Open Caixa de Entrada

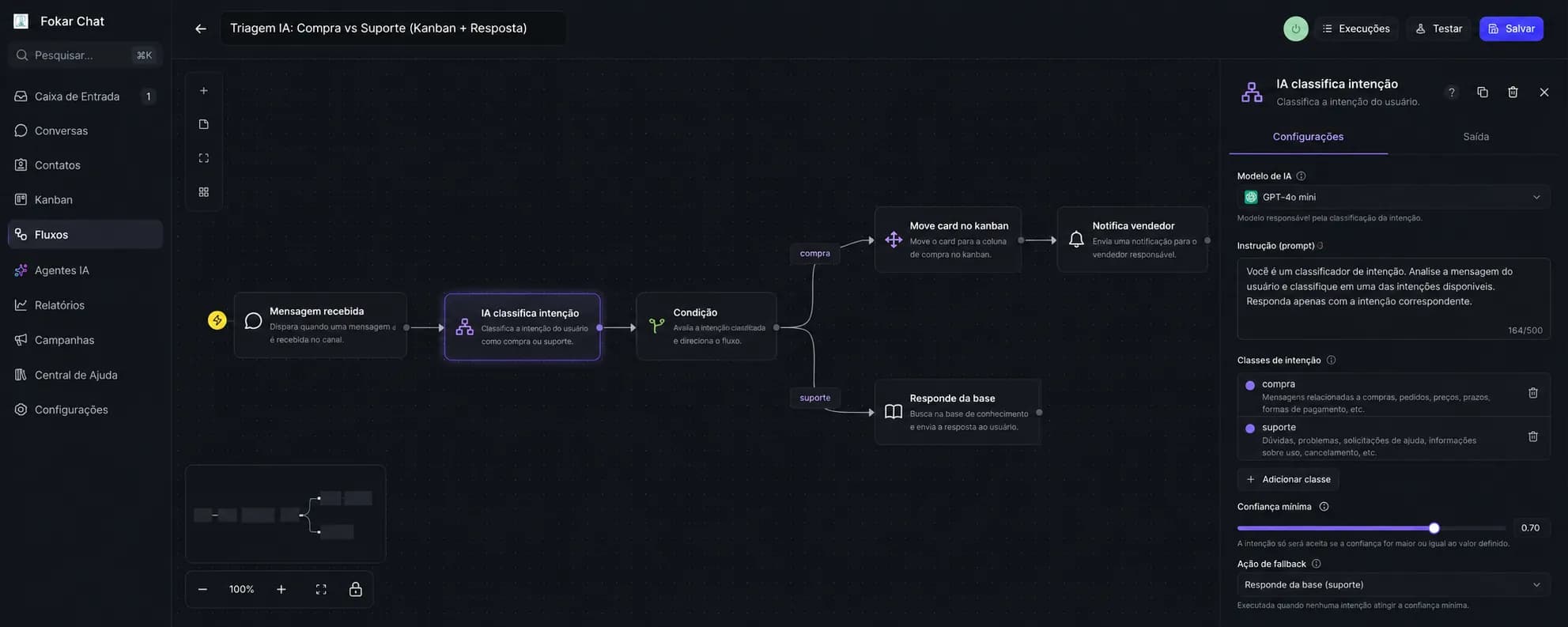point(85,96)
